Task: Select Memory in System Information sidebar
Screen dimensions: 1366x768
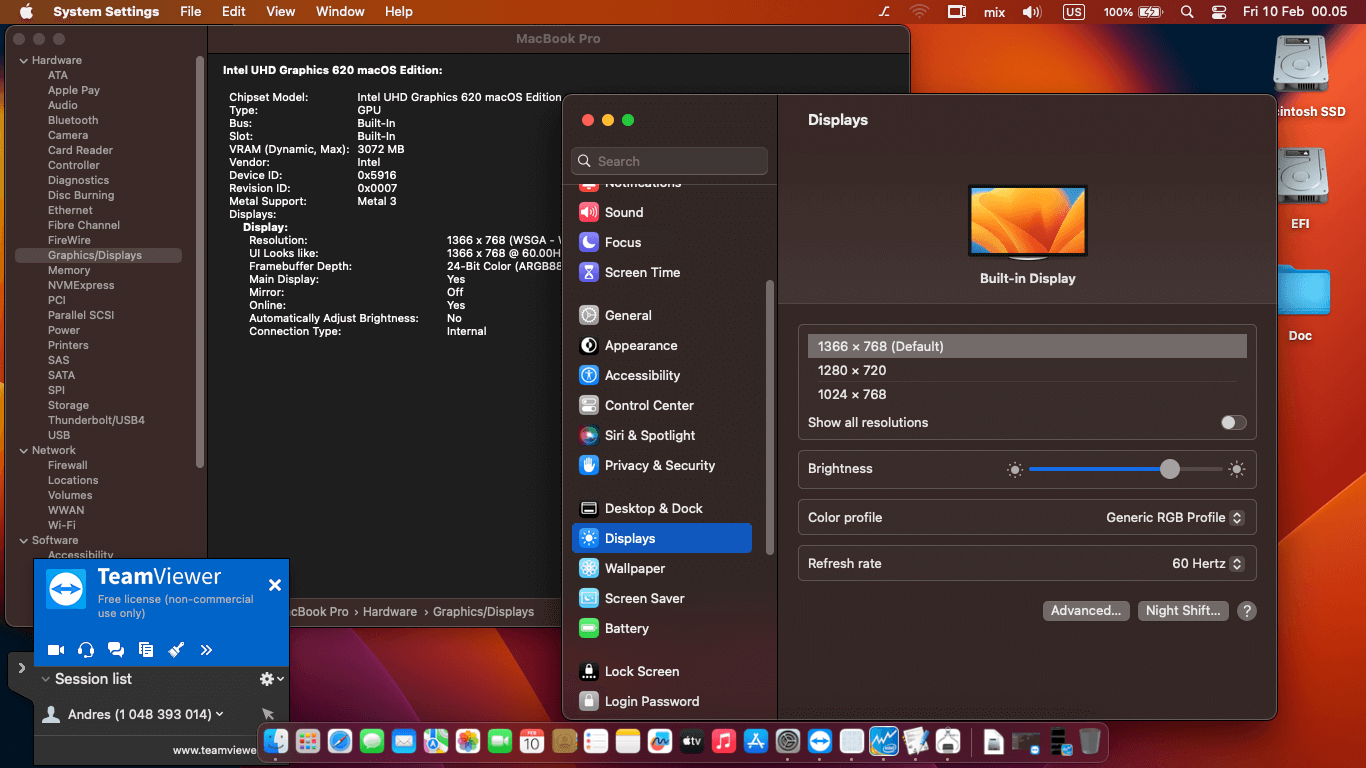Action: point(69,270)
